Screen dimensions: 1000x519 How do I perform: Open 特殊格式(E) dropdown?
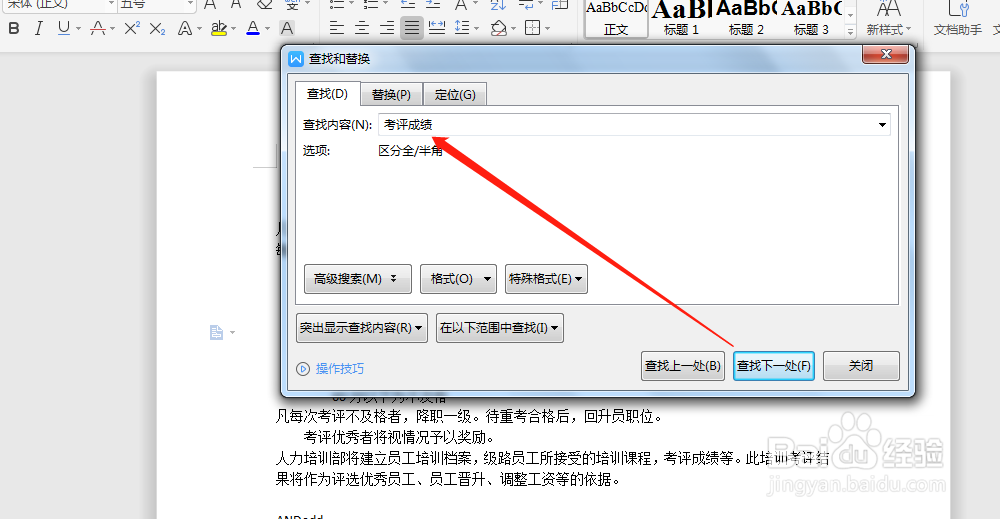point(546,279)
